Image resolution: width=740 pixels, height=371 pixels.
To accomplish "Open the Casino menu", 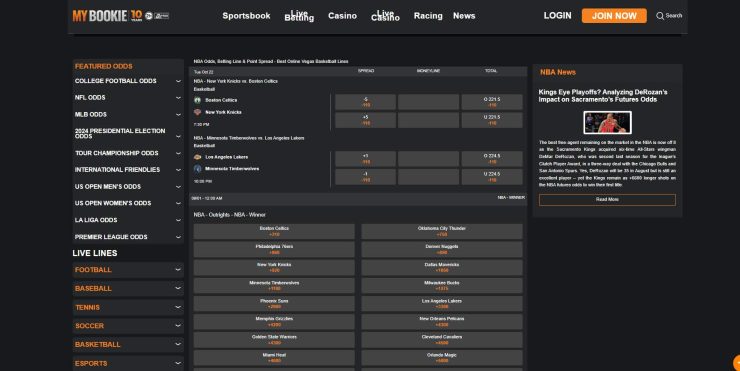I will pos(343,16).
